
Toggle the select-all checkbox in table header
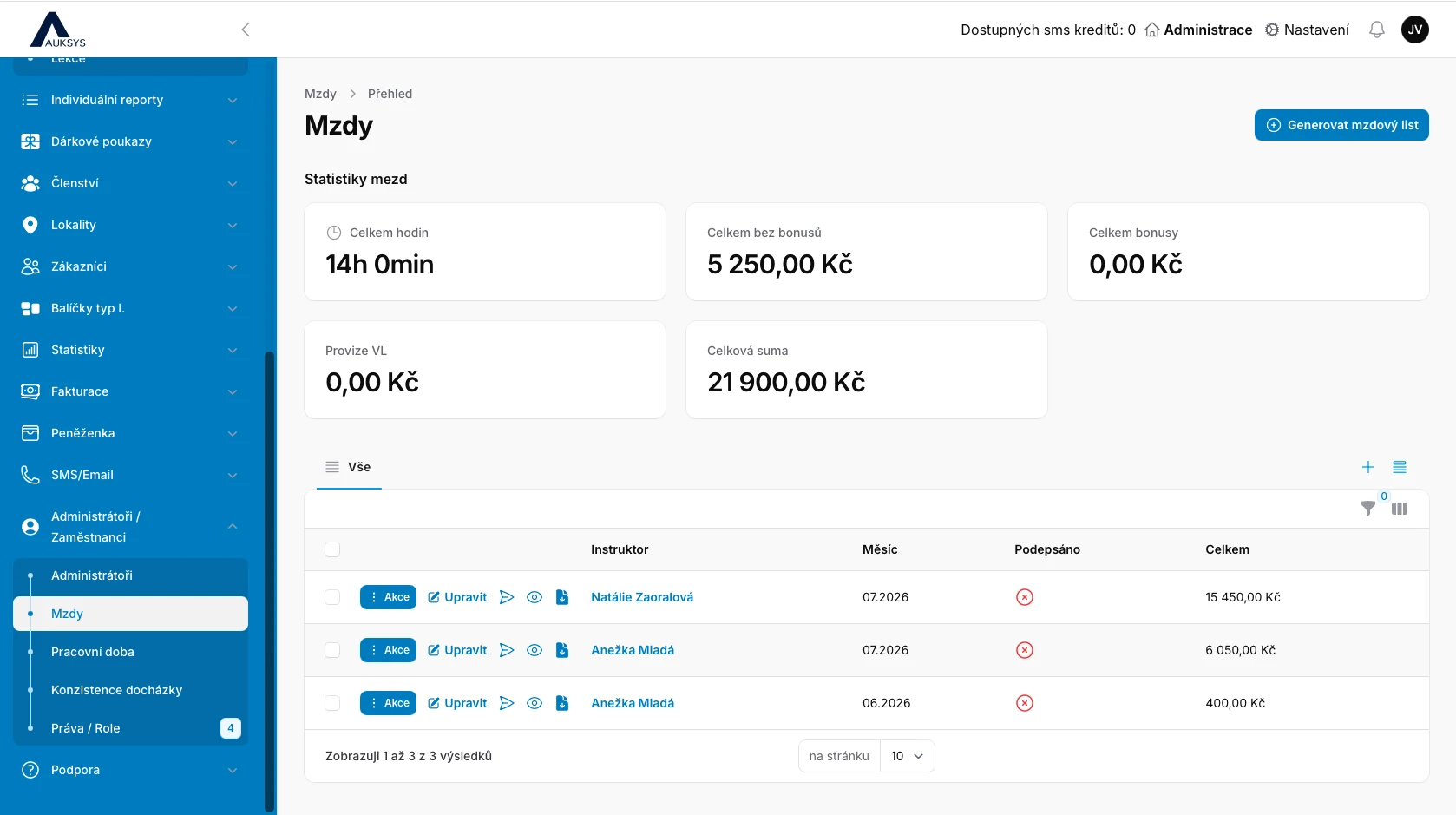click(332, 549)
